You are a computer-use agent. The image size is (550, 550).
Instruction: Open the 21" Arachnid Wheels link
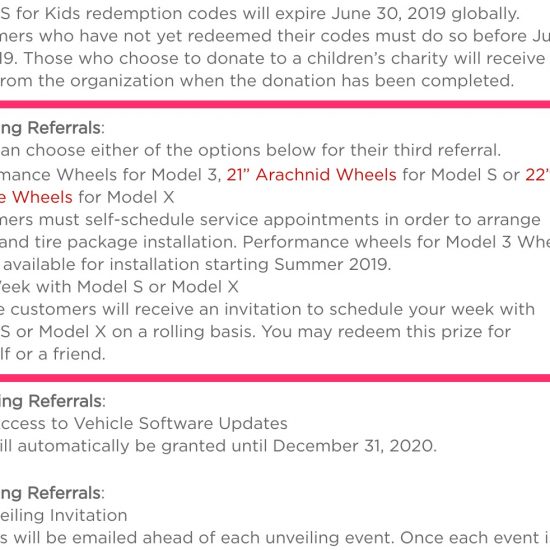coord(311,174)
